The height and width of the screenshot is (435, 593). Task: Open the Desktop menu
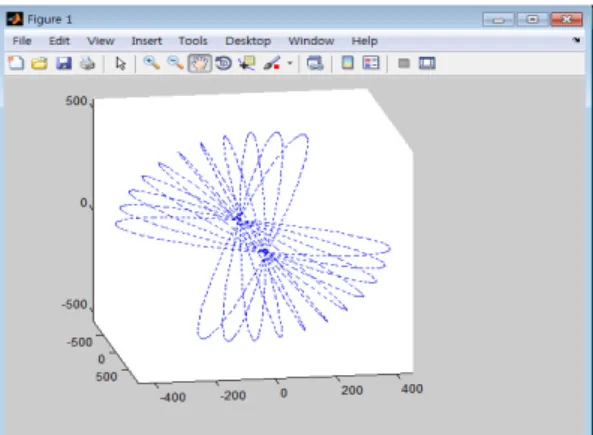(248, 41)
